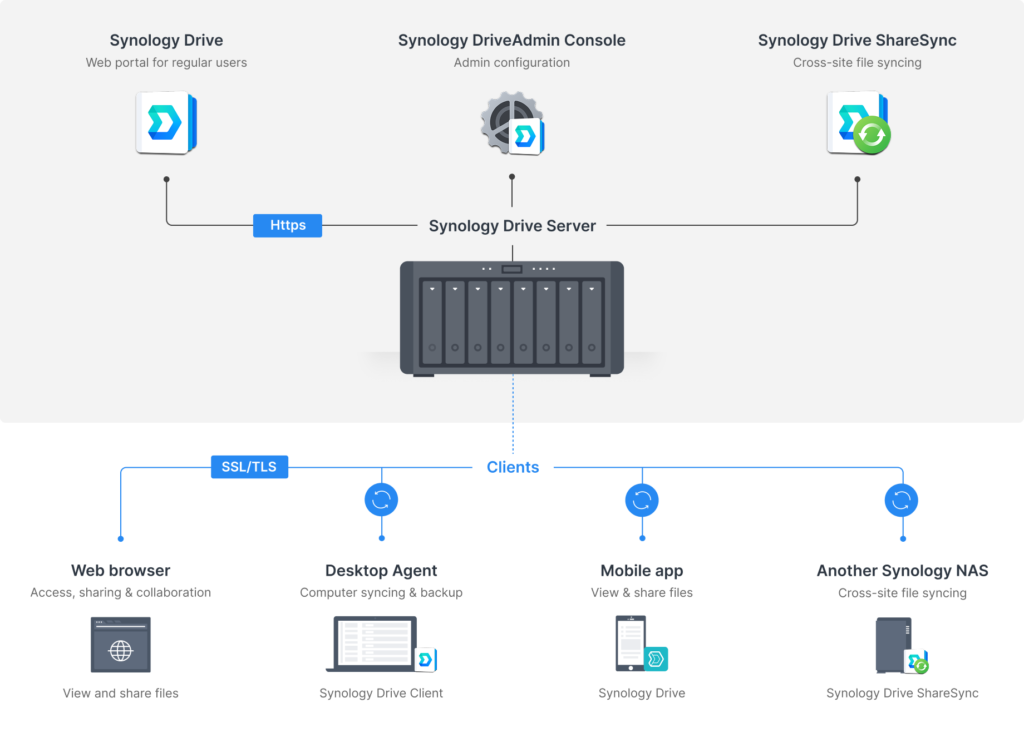Click 'Web portal for regular users' text

[167, 63]
